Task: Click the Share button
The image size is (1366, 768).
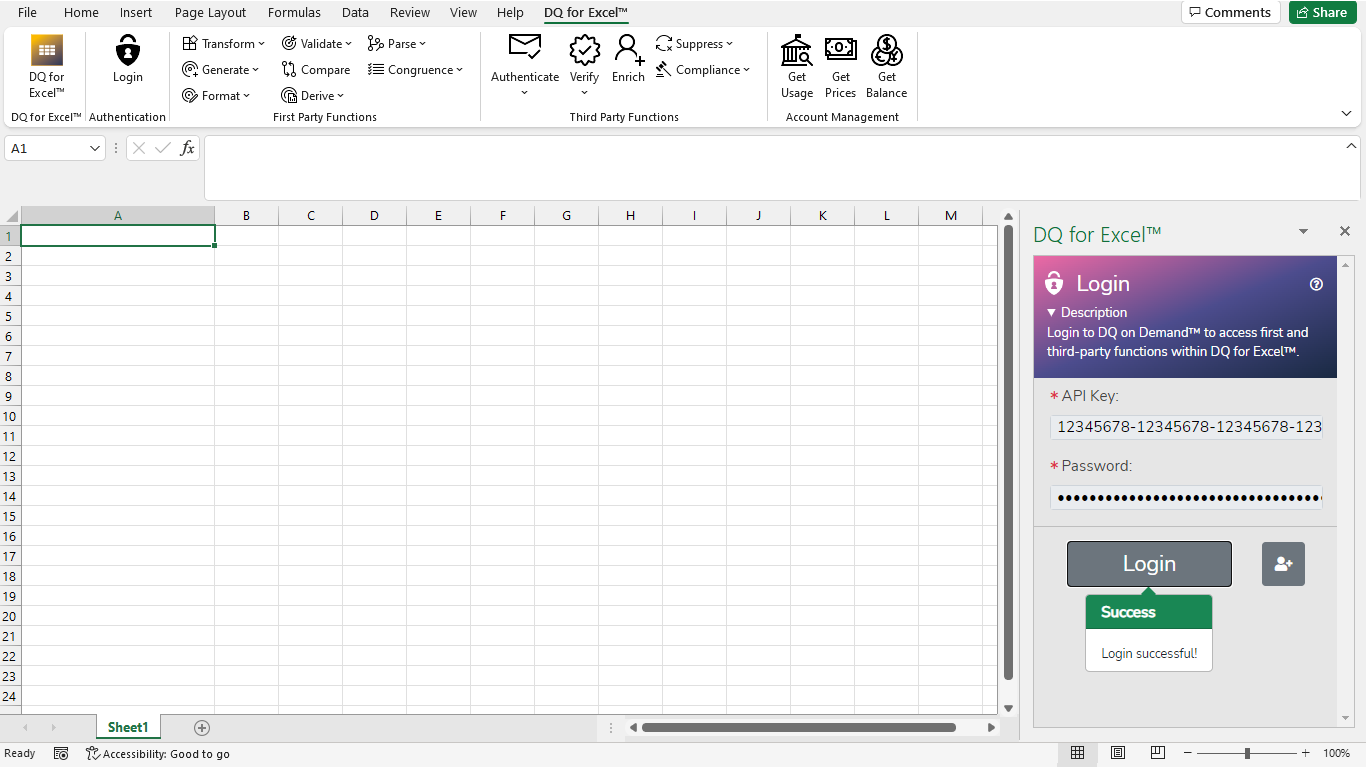Action: (x=1322, y=12)
